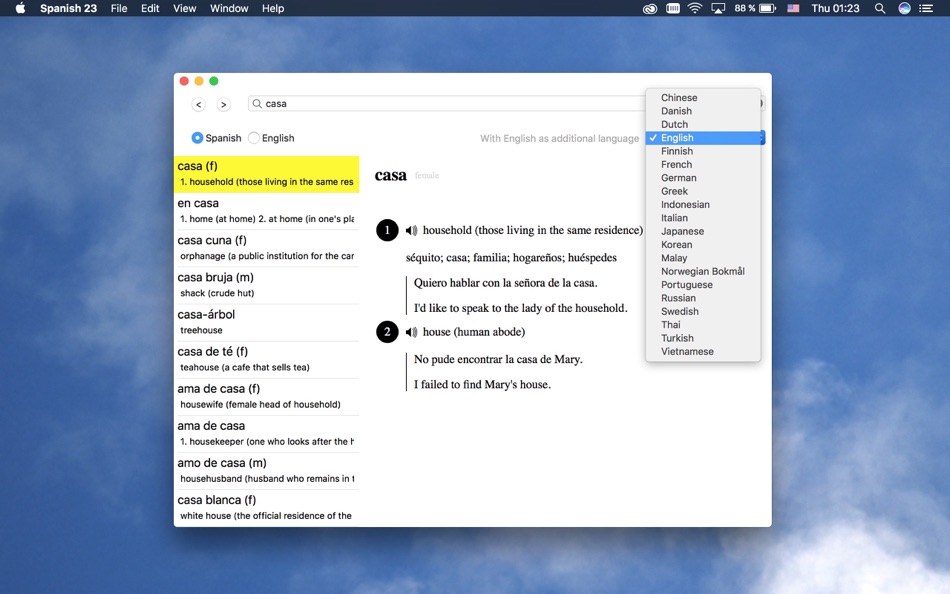Choose Russian from the language list
Screen dimensions: 950x594
pyautogui.click(x=703, y=298)
